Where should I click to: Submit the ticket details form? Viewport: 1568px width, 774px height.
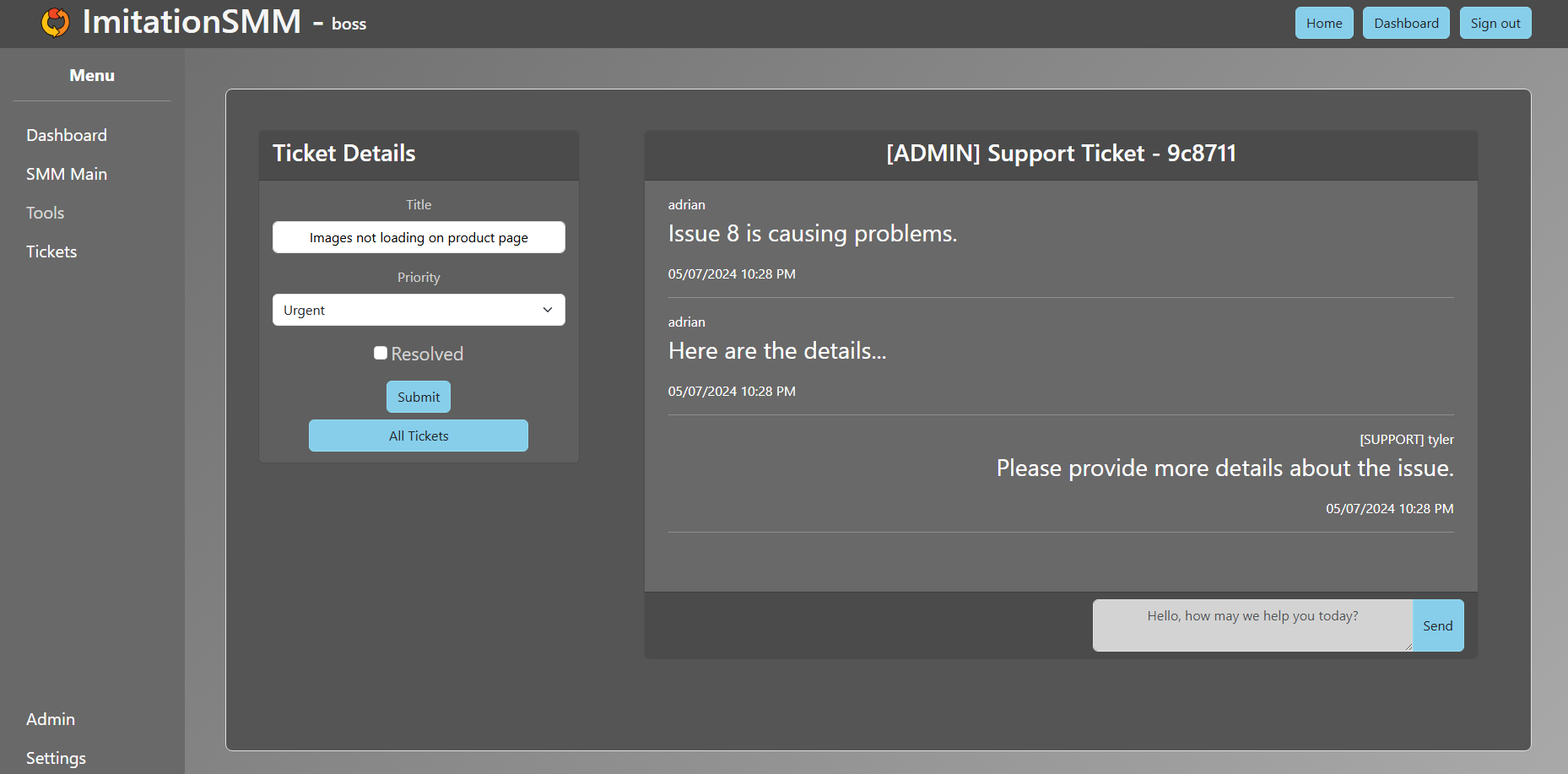pyautogui.click(x=419, y=397)
